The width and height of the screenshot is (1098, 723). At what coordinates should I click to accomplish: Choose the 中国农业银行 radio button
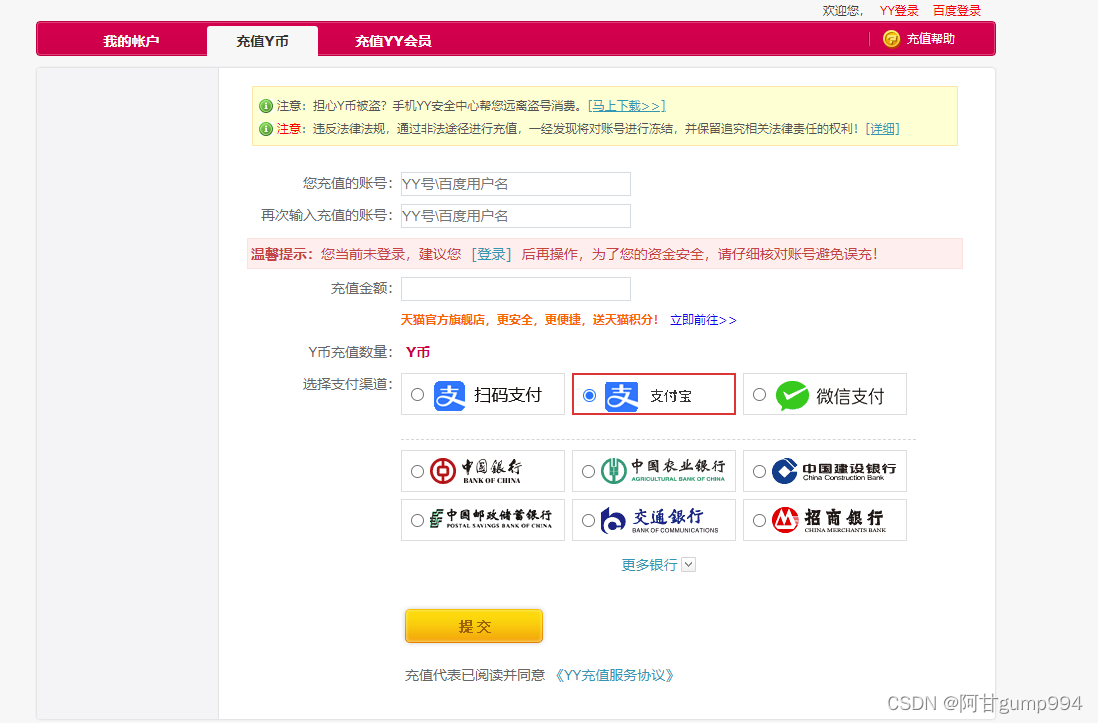point(588,471)
